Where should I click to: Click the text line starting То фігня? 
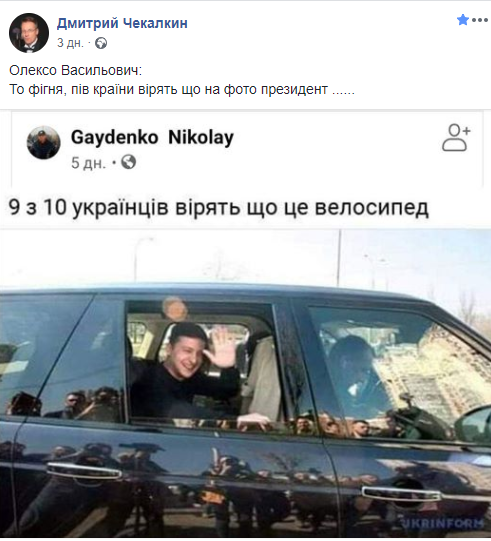pyautogui.click(x=182, y=90)
